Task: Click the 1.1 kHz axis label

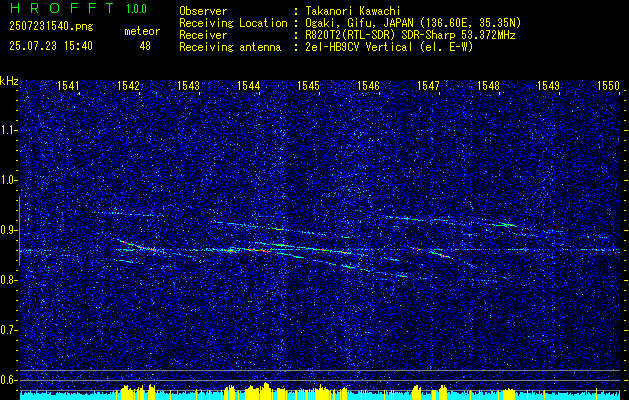Action: tap(9, 130)
